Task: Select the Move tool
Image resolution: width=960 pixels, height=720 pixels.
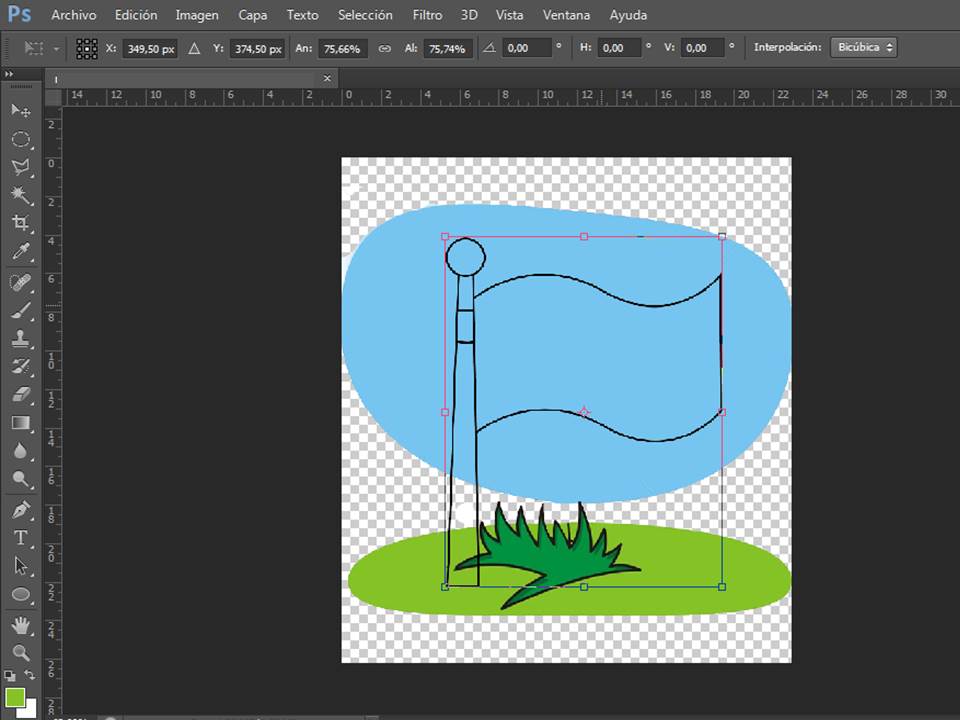Action: coord(20,110)
